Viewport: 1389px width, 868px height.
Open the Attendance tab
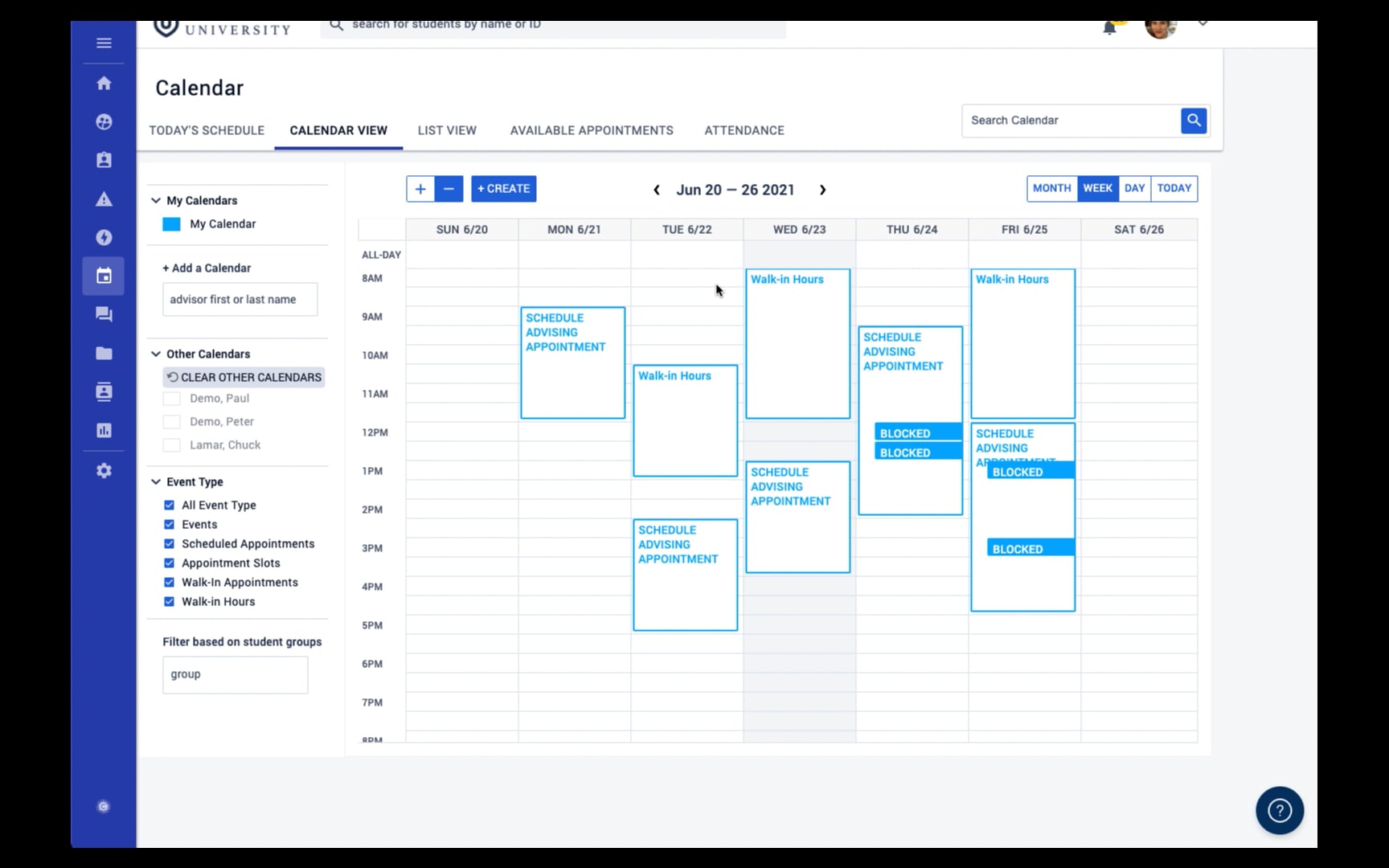point(744,129)
